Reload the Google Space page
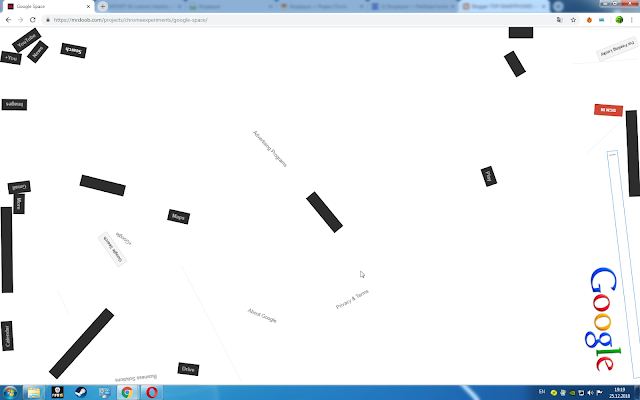The height and width of the screenshot is (400, 640). pos(33,20)
